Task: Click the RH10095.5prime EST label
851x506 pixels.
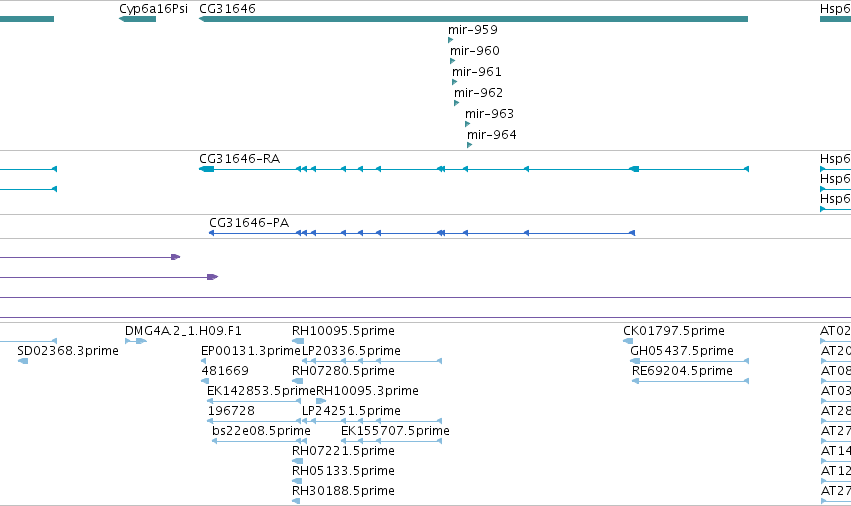Action: click(343, 331)
